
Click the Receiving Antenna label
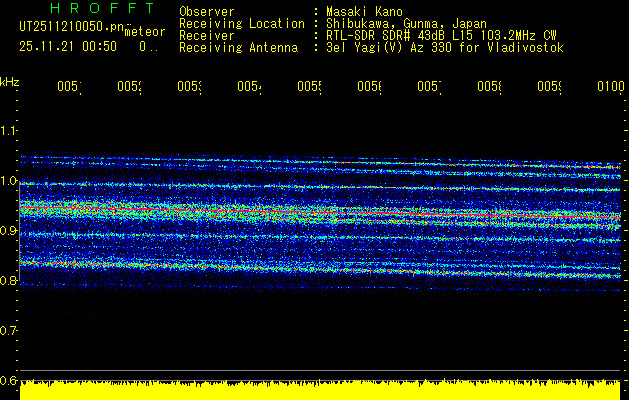tap(238, 48)
